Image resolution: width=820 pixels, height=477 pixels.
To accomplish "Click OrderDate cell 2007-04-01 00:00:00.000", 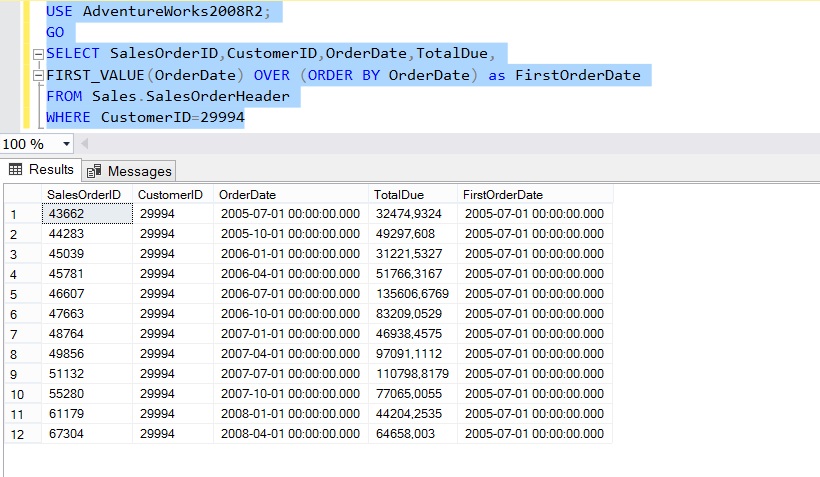I will (x=291, y=354).
